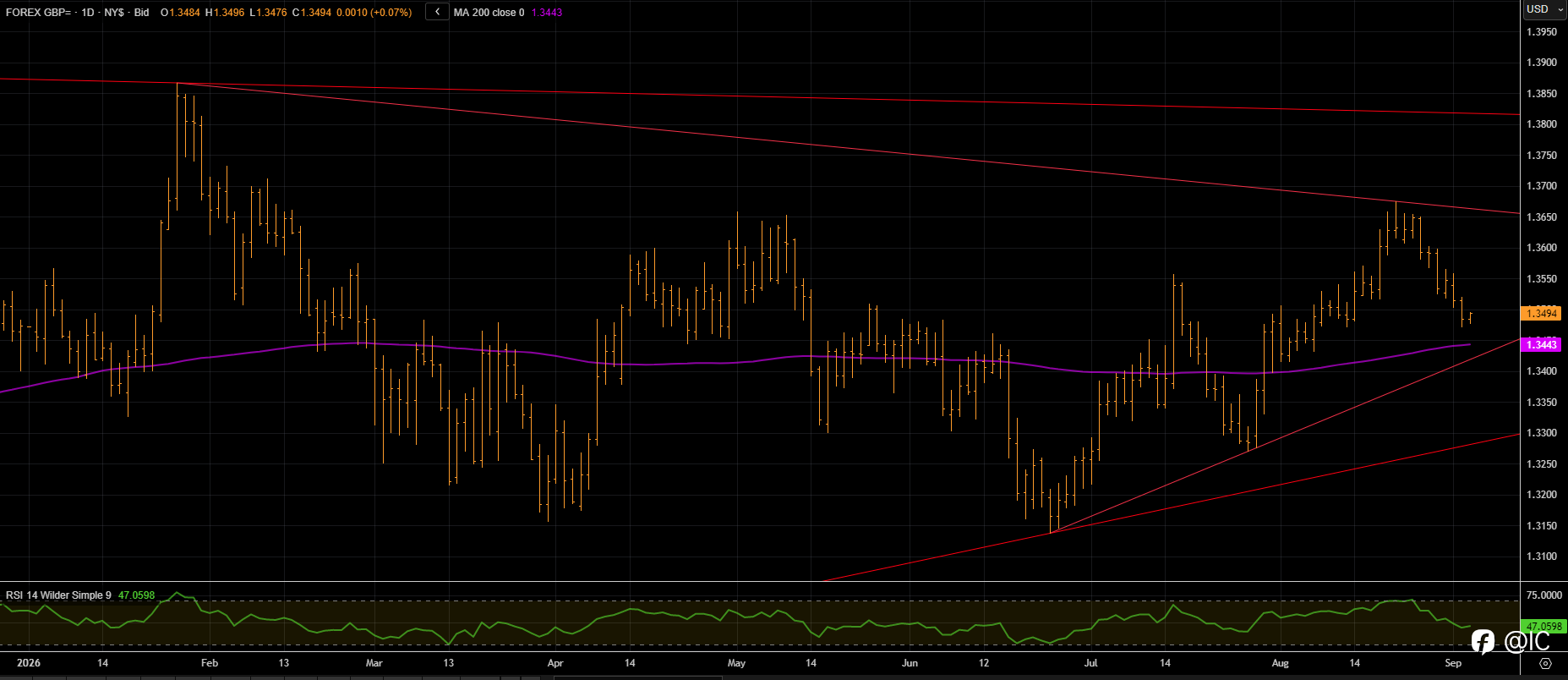Image resolution: width=1568 pixels, height=680 pixels.
Task: Click the Facebook logo watermark
Action: point(1483,642)
